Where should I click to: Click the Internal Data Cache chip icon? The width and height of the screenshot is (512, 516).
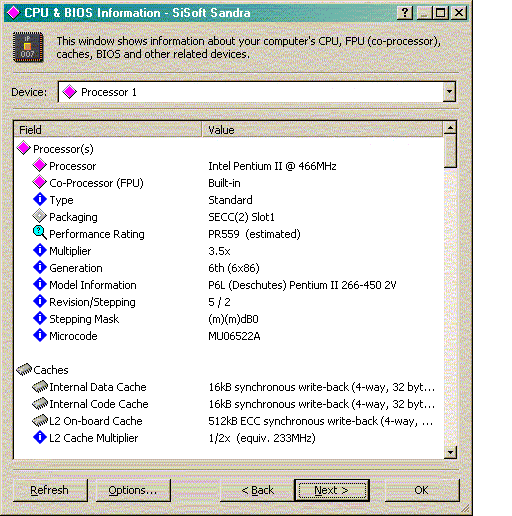(40, 387)
